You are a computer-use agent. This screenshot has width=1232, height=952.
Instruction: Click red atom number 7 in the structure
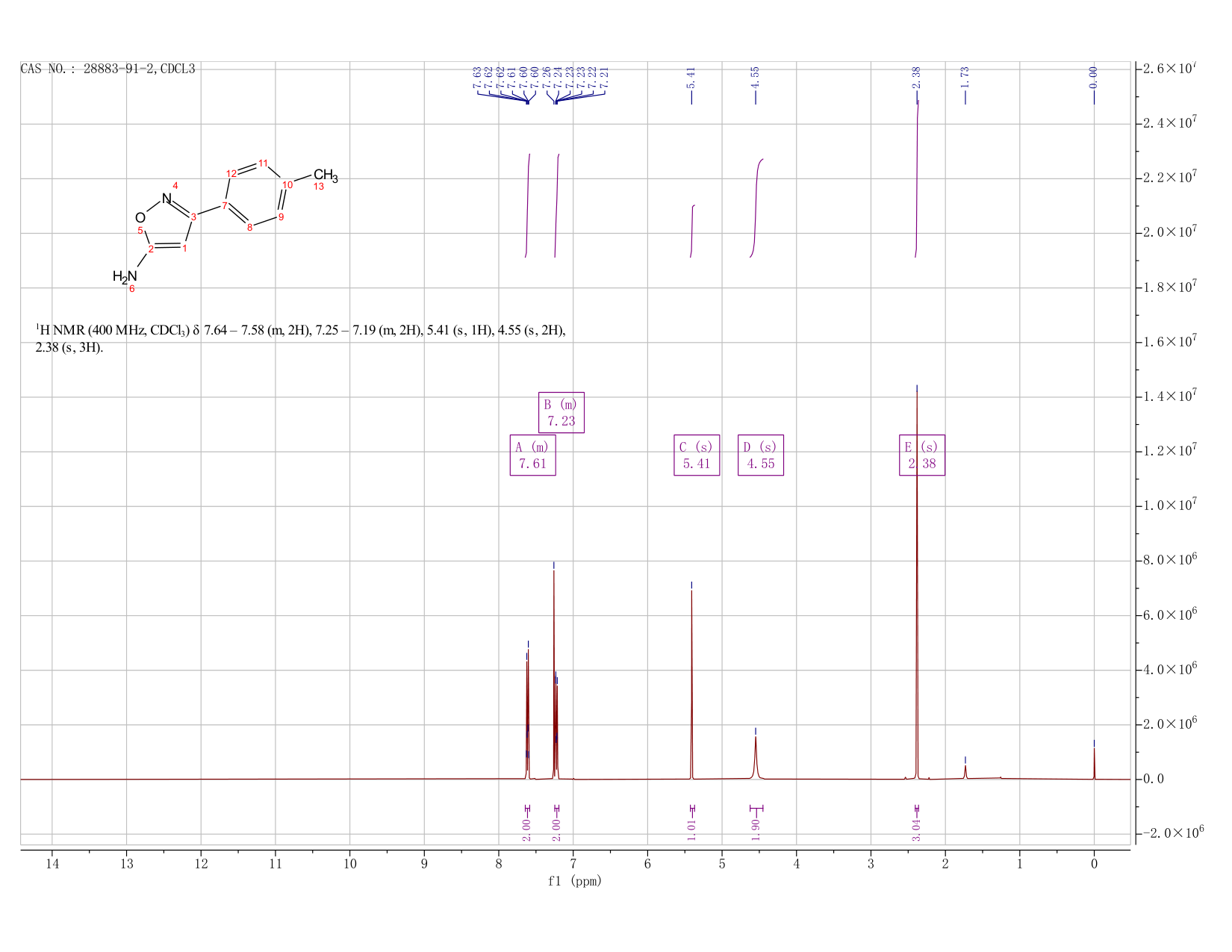225,205
